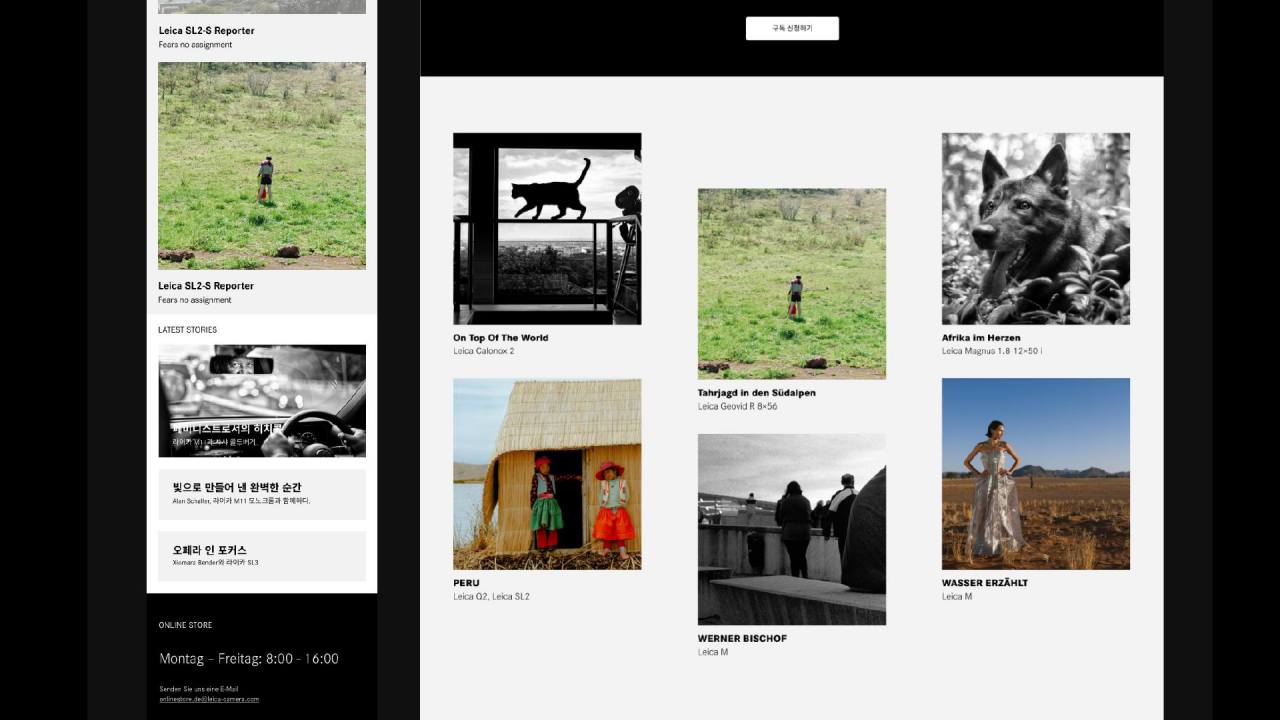The width and height of the screenshot is (1280, 720).
Task: Open the meadow photo in the center grid column
Action: coord(791,283)
